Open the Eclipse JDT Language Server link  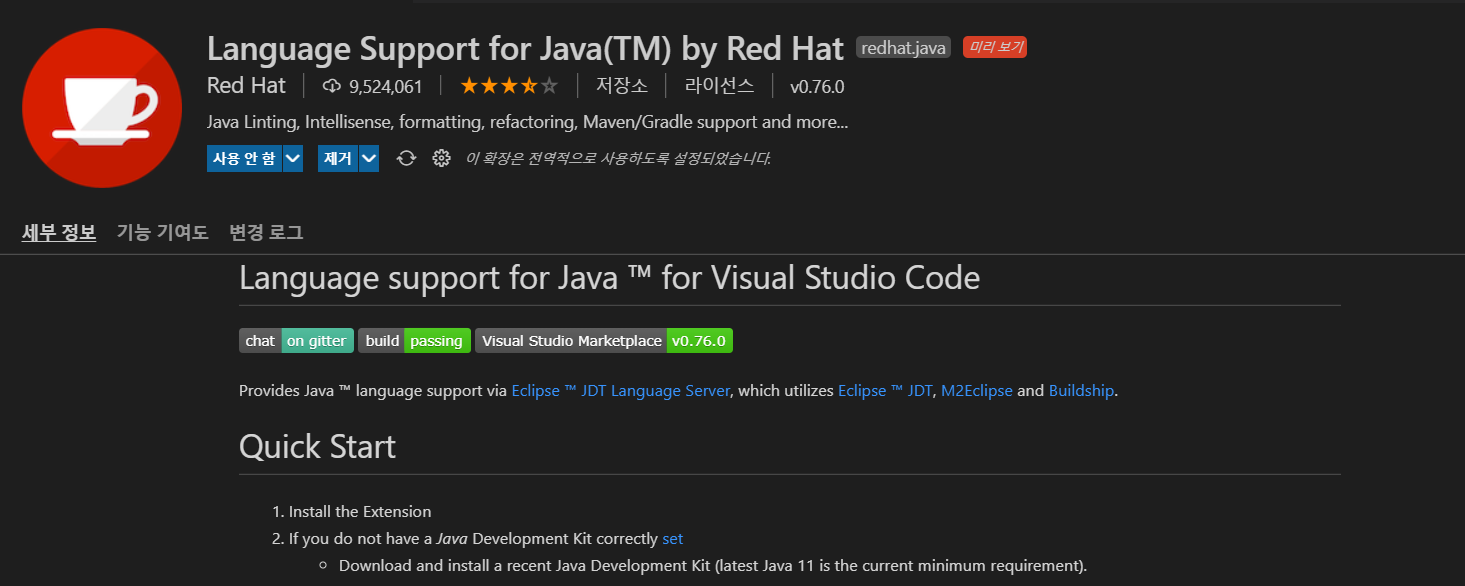[x=620, y=391]
